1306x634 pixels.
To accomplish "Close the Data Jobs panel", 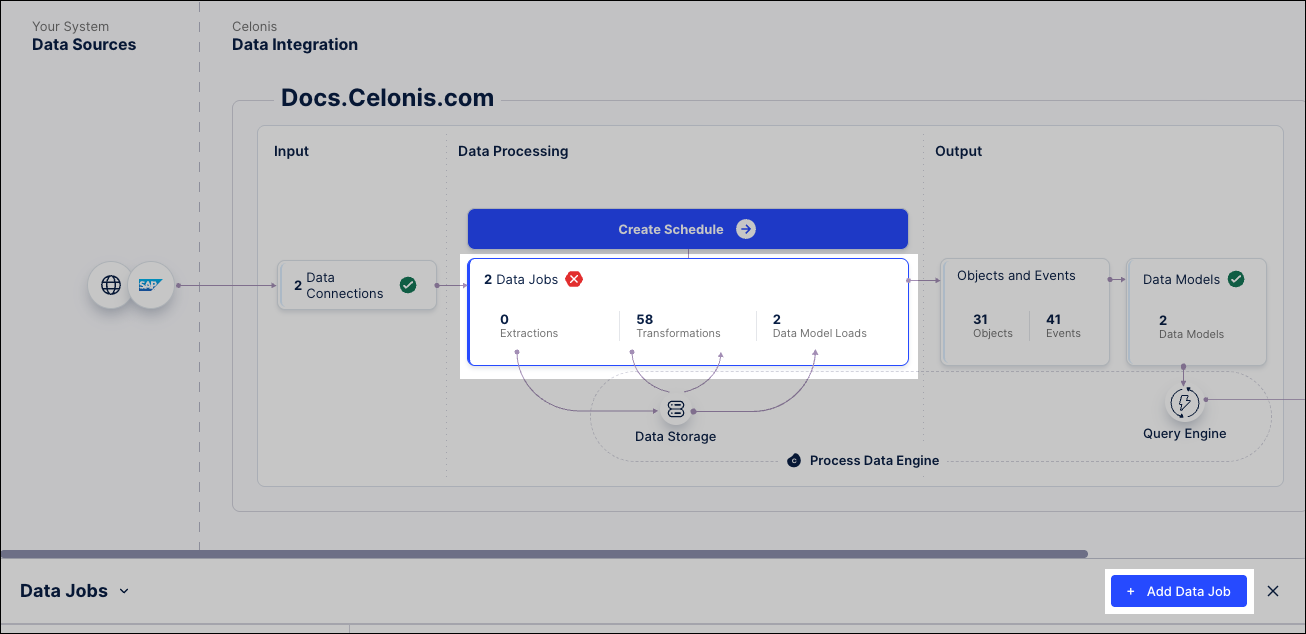I will tap(1273, 591).
